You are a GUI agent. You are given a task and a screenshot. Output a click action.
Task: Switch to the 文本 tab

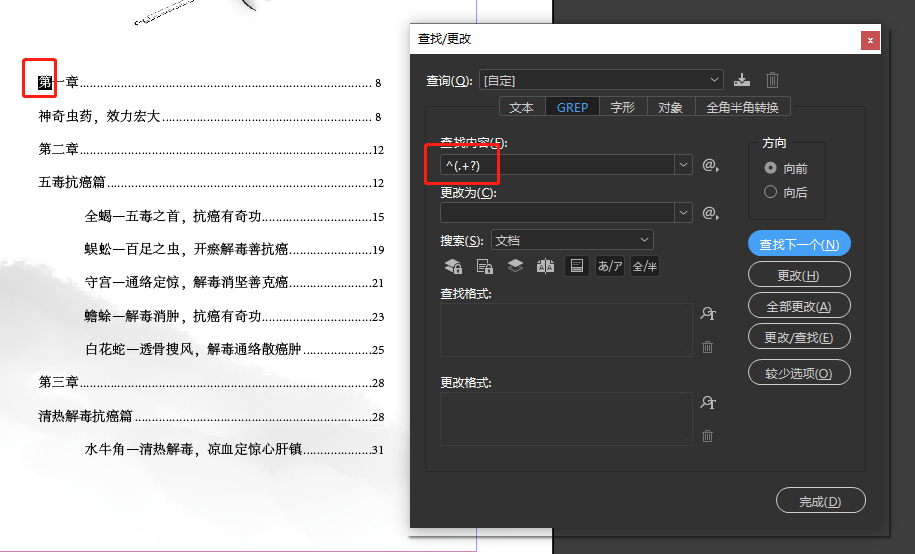click(x=522, y=107)
